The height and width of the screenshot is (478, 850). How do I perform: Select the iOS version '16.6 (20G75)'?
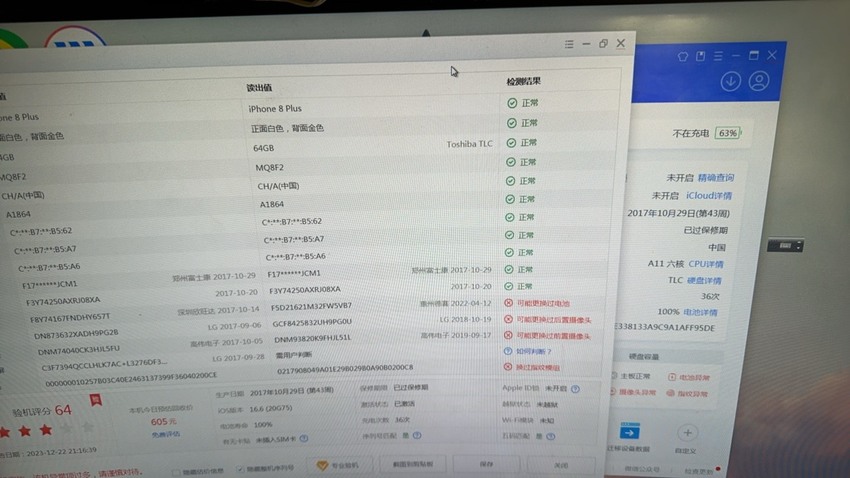point(271,409)
